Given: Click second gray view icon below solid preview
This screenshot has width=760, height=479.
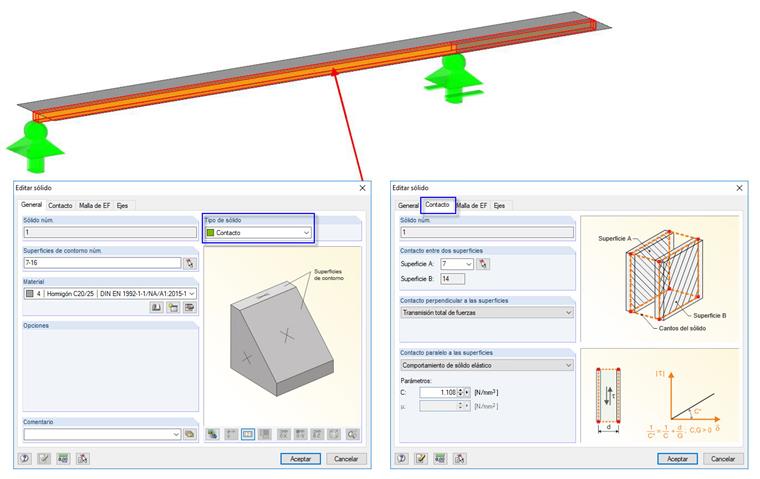Looking at the screenshot, I should coord(231,434).
